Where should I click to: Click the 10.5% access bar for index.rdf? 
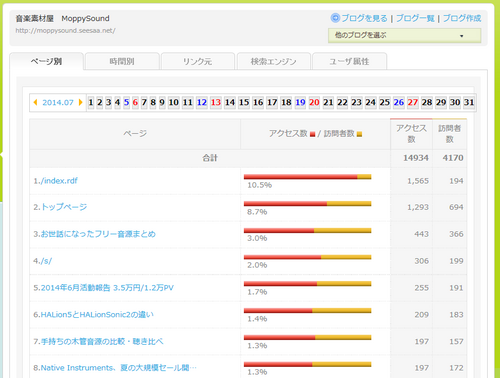(x=307, y=177)
